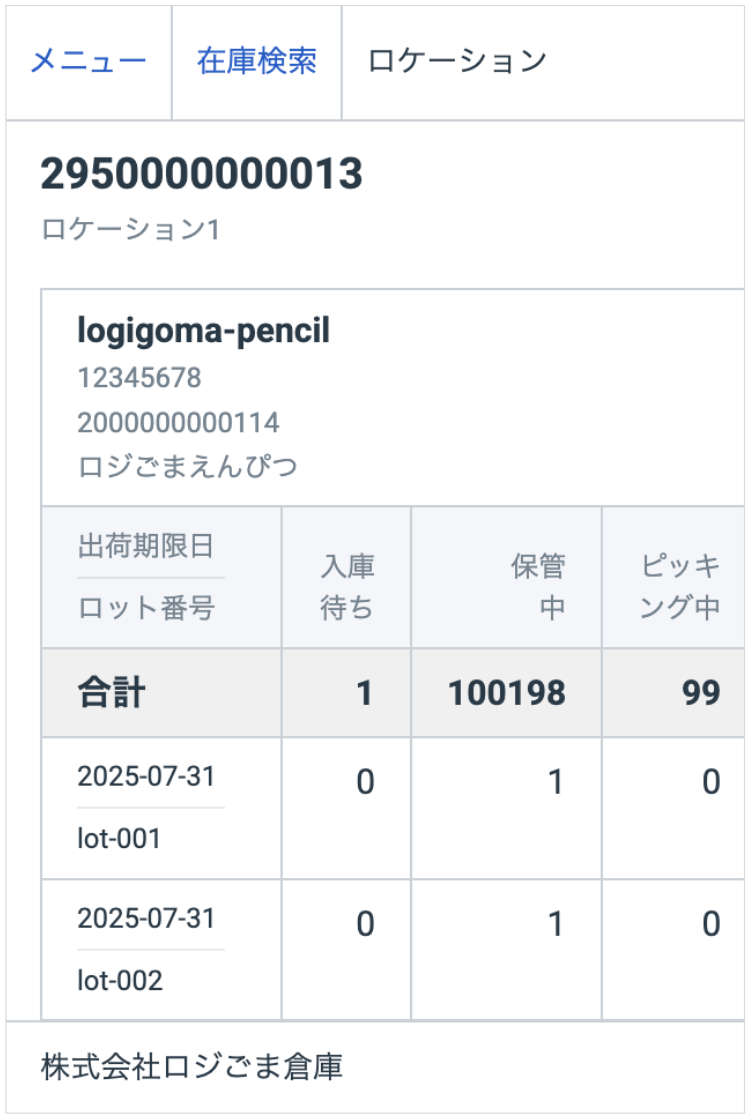Select the lot-002 row
Viewport: 752px width, 1118px height.
(120, 980)
